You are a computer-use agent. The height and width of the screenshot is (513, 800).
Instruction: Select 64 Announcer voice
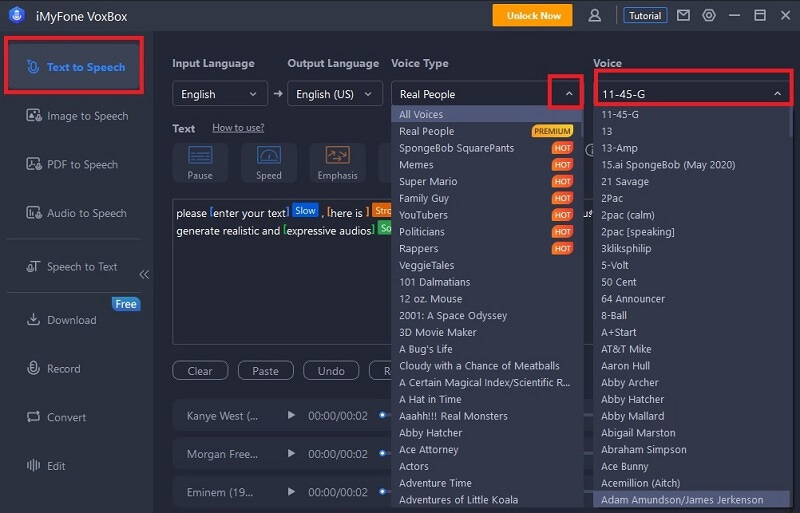(x=691, y=299)
